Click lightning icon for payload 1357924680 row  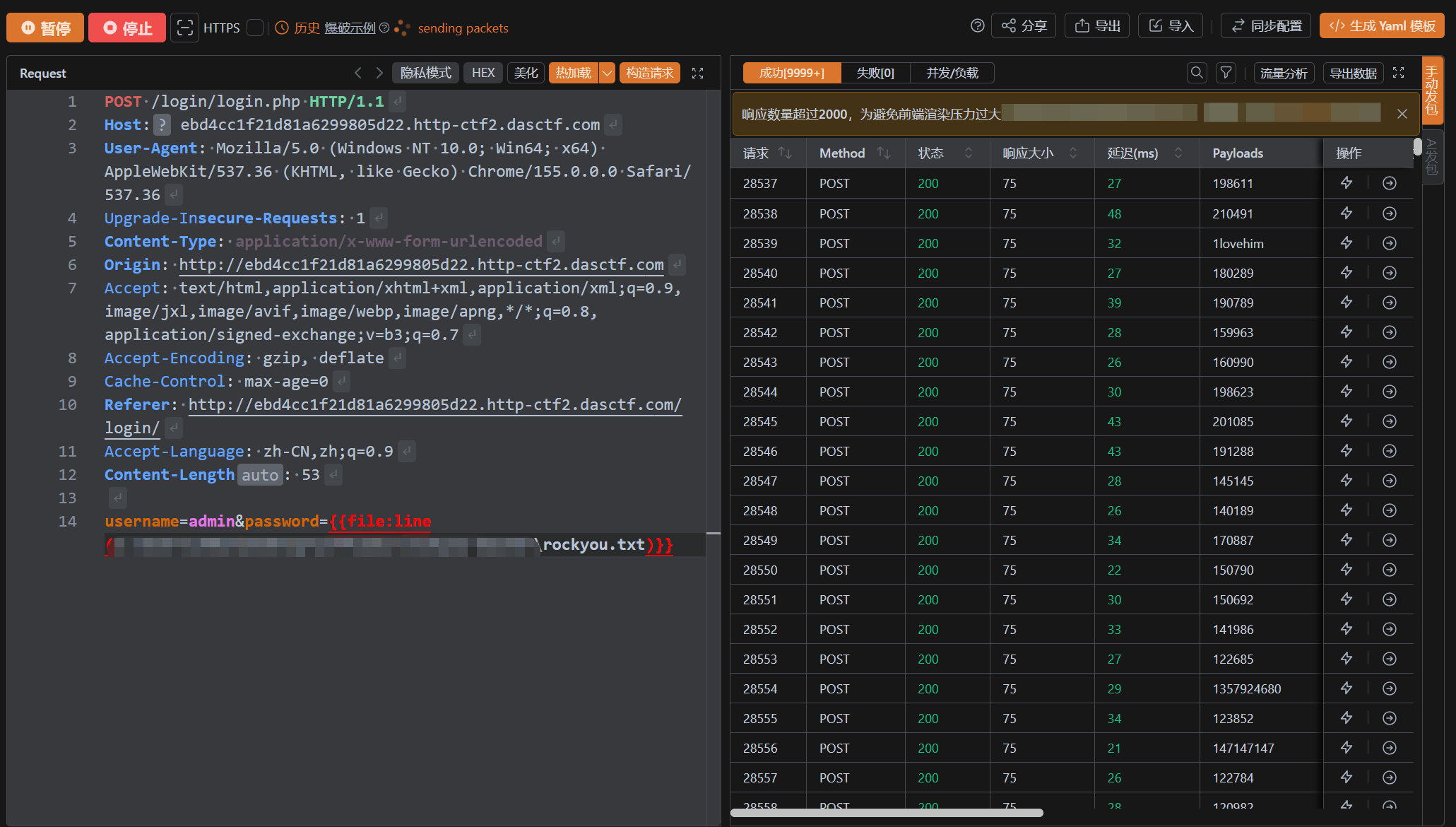pyautogui.click(x=1346, y=688)
